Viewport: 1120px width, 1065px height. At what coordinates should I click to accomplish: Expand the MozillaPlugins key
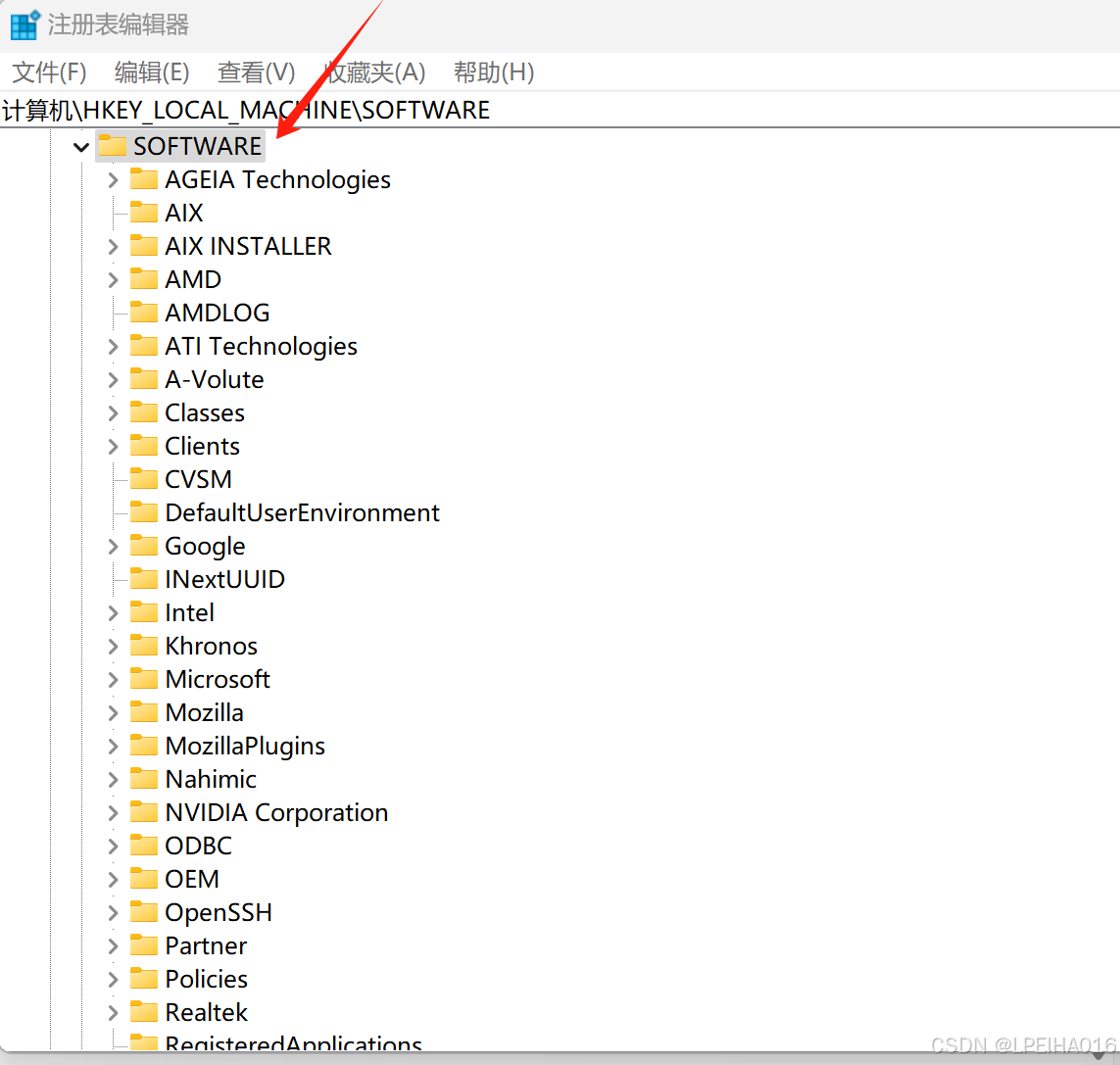[113, 747]
